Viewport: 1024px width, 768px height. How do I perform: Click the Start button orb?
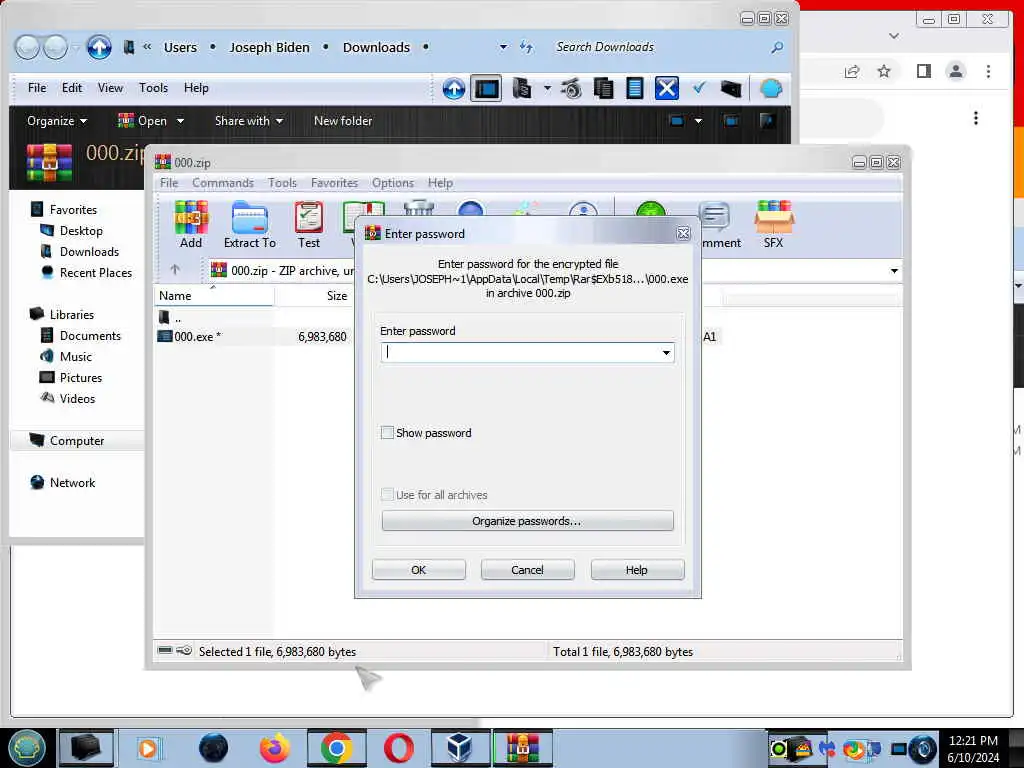pyautogui.click(x=26, y=748)
